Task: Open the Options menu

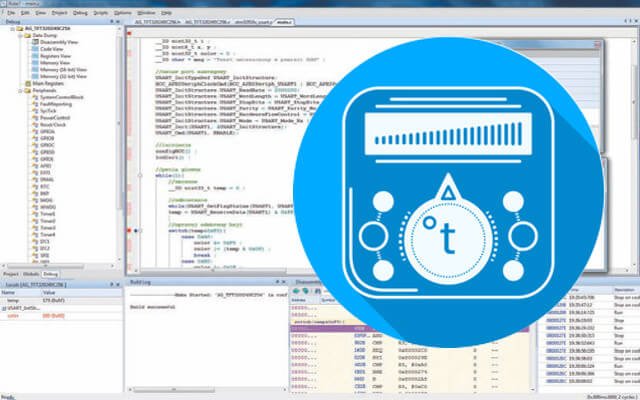Action: [122, 13]
